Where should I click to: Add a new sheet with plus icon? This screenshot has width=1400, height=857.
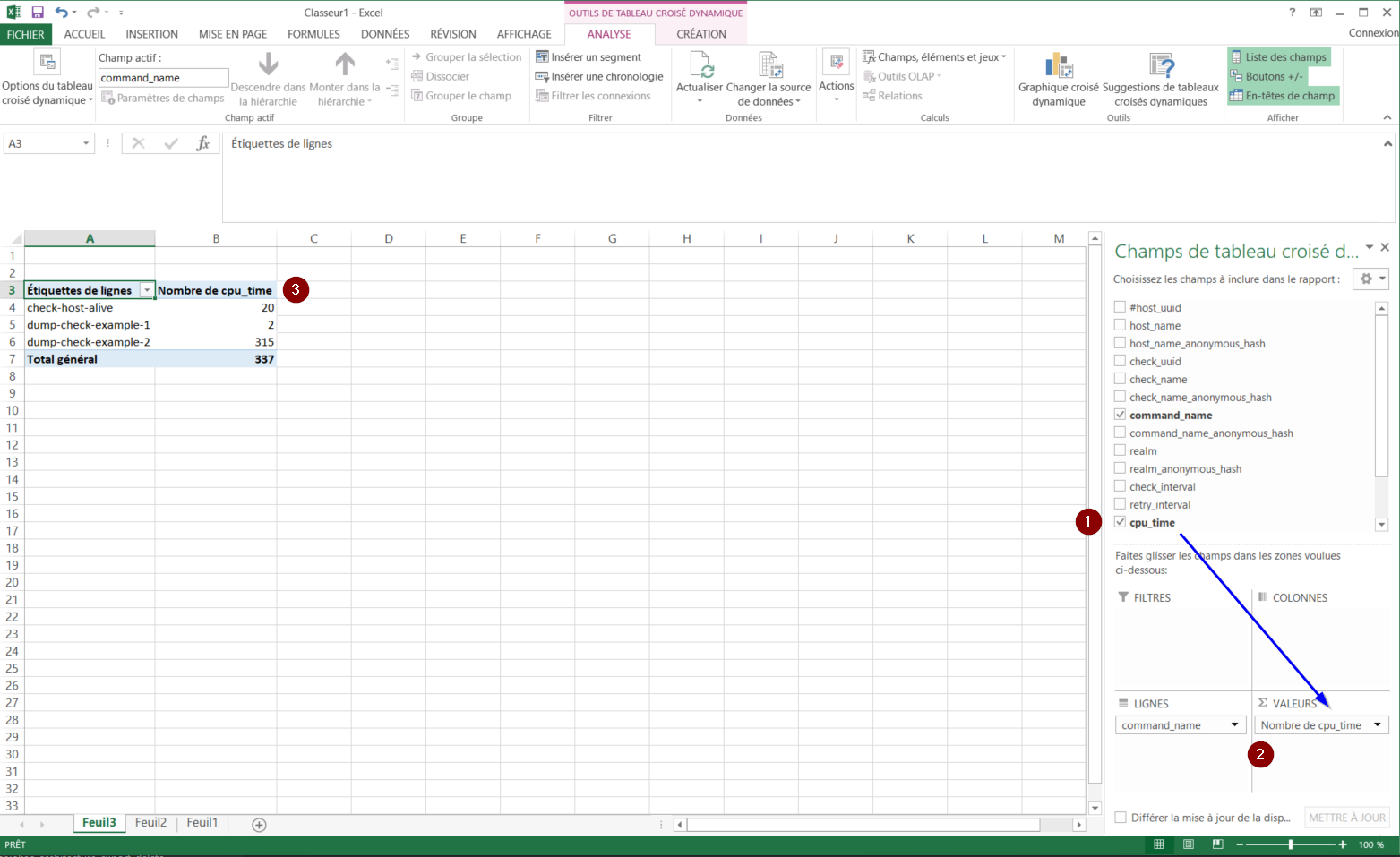(259, 825)
